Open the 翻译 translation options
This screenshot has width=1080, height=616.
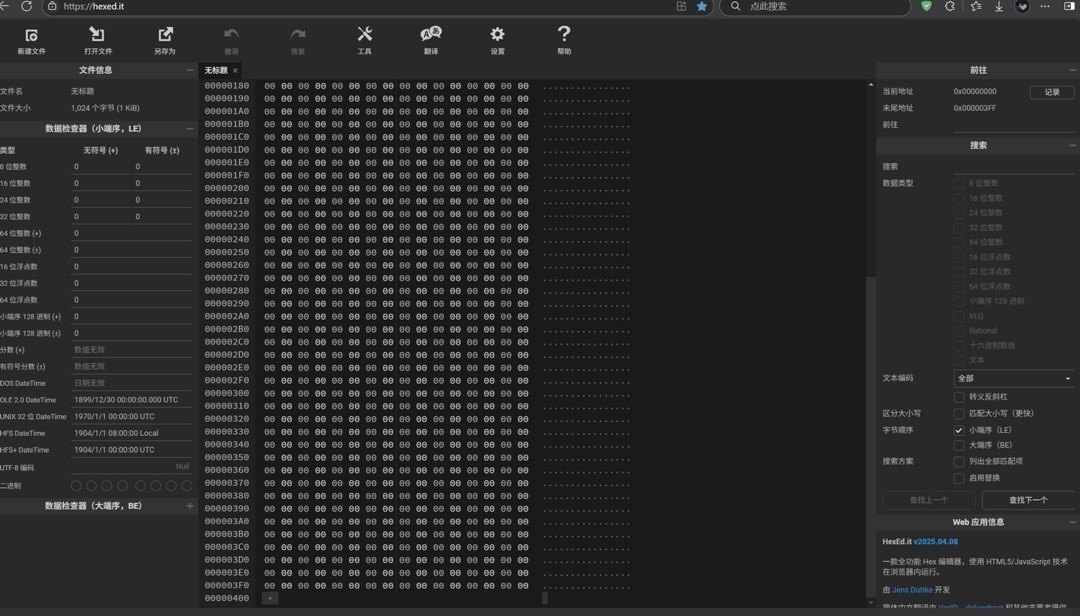tap(431, 41)
